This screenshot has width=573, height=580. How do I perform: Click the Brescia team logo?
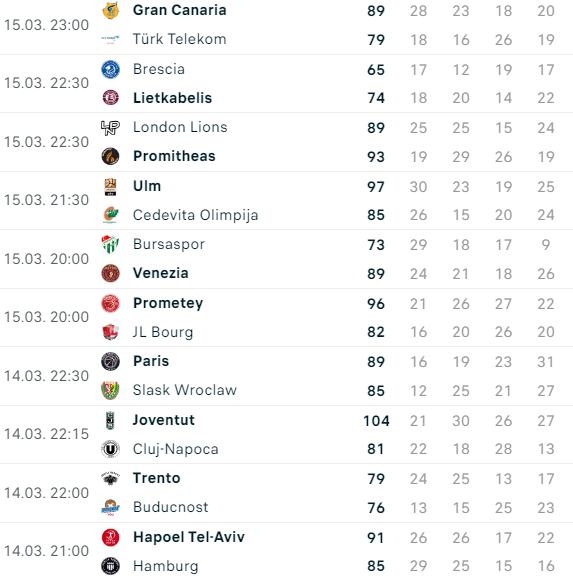[111, 69]
